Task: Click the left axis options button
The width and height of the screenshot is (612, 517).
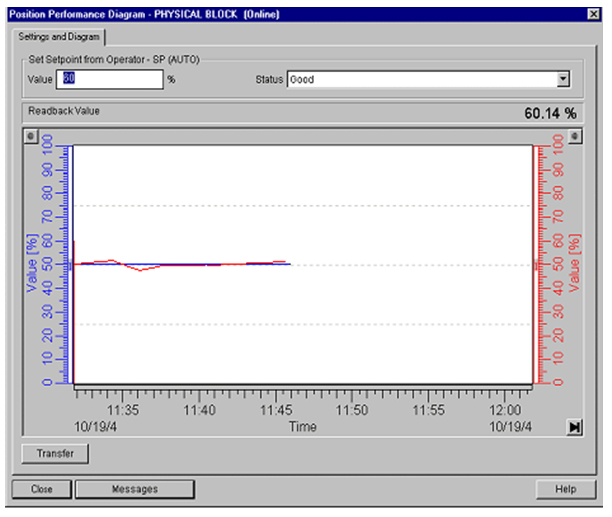Action: (30, 136)
